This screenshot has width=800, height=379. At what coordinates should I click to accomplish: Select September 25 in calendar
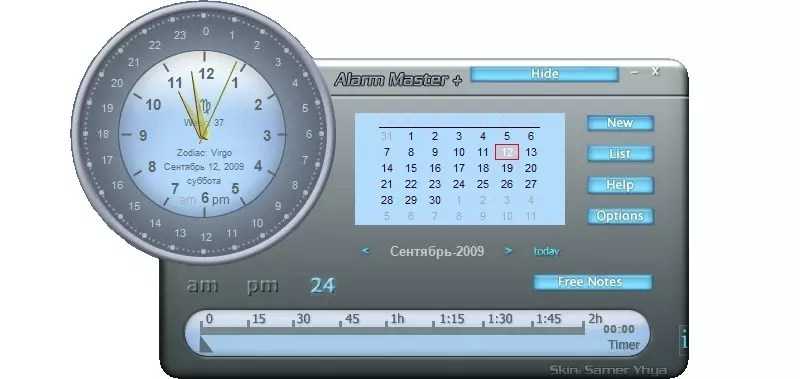point(483,184)
